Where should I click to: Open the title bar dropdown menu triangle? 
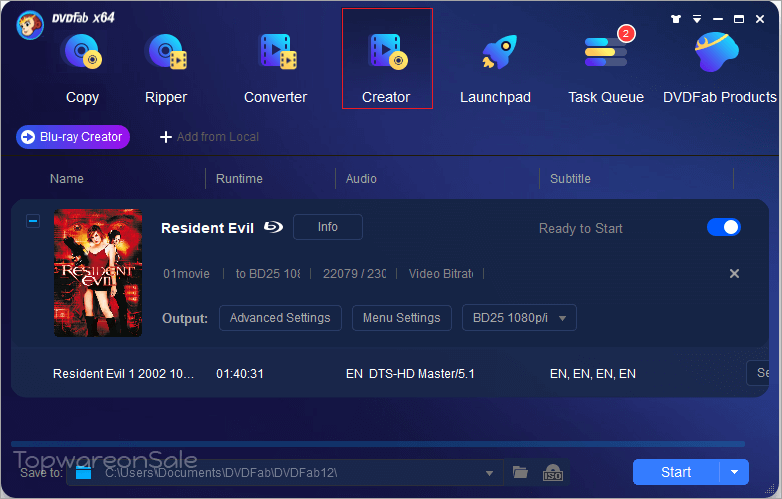(x=697, y=19)
